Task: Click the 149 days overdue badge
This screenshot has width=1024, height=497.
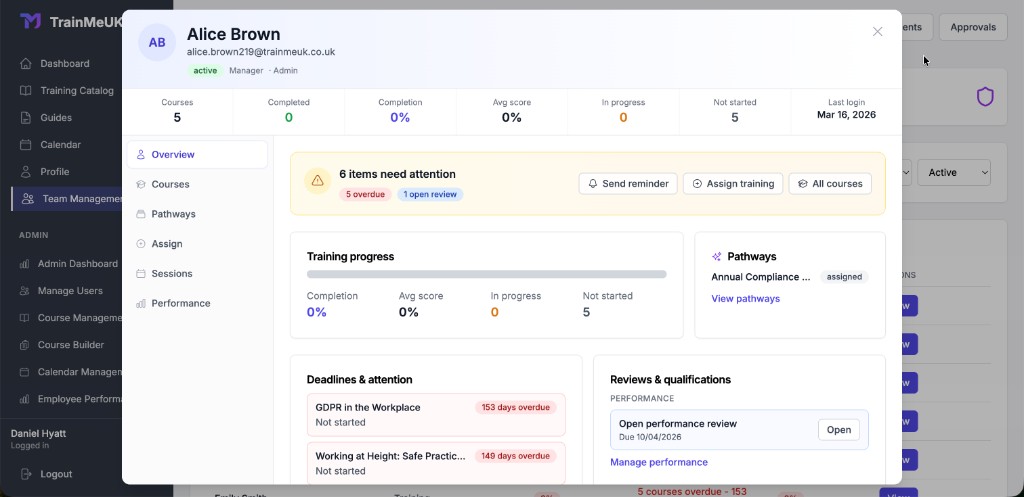Action: pos(515,456)
